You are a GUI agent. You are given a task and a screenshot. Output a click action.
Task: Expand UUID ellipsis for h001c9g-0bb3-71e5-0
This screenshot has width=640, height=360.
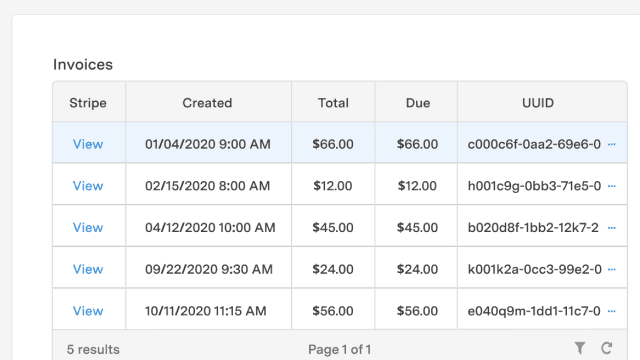click(x=611, y=186)
